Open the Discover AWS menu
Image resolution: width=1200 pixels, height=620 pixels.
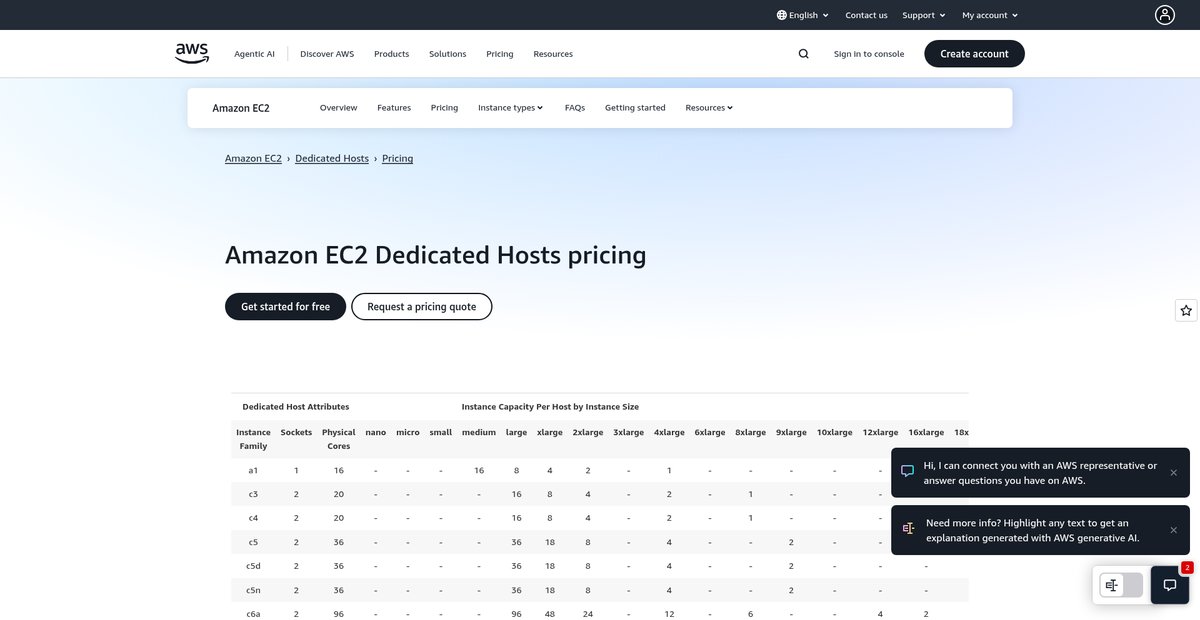point(327,54)
